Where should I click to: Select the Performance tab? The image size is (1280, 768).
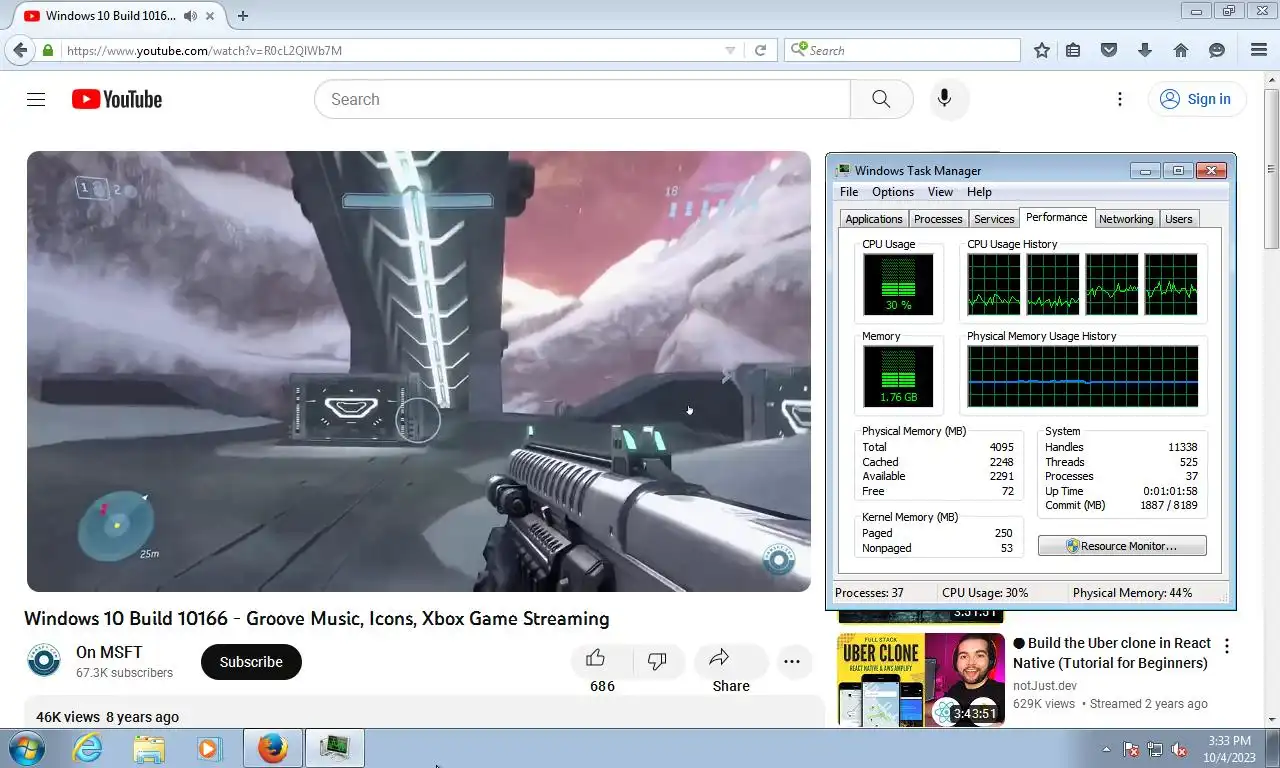click(1056, 217)
